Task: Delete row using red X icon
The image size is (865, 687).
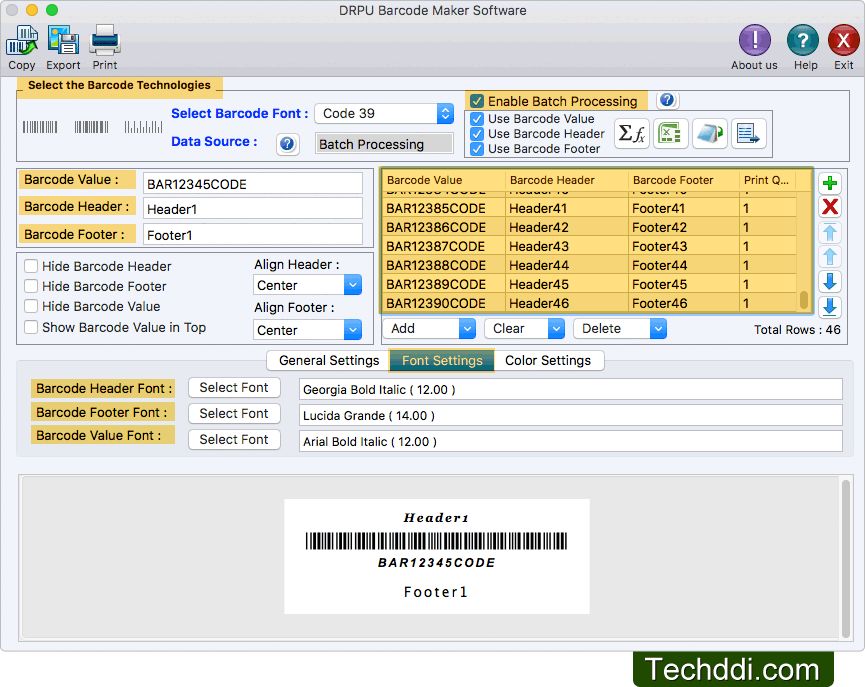Action: click(x=830, y=207)
